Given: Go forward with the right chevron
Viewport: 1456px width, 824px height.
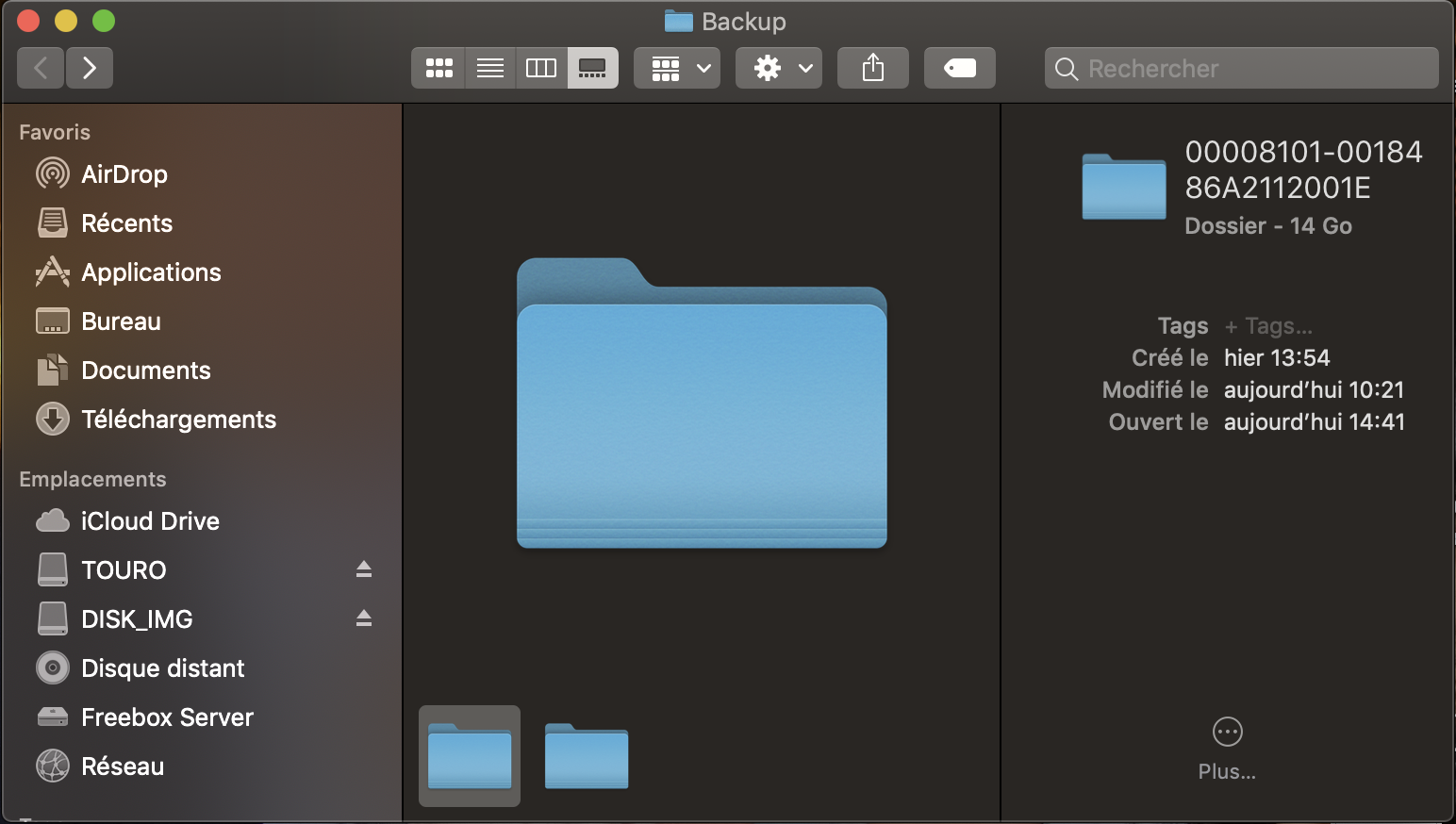Looking at the screenshot, I should coord(90,68).
